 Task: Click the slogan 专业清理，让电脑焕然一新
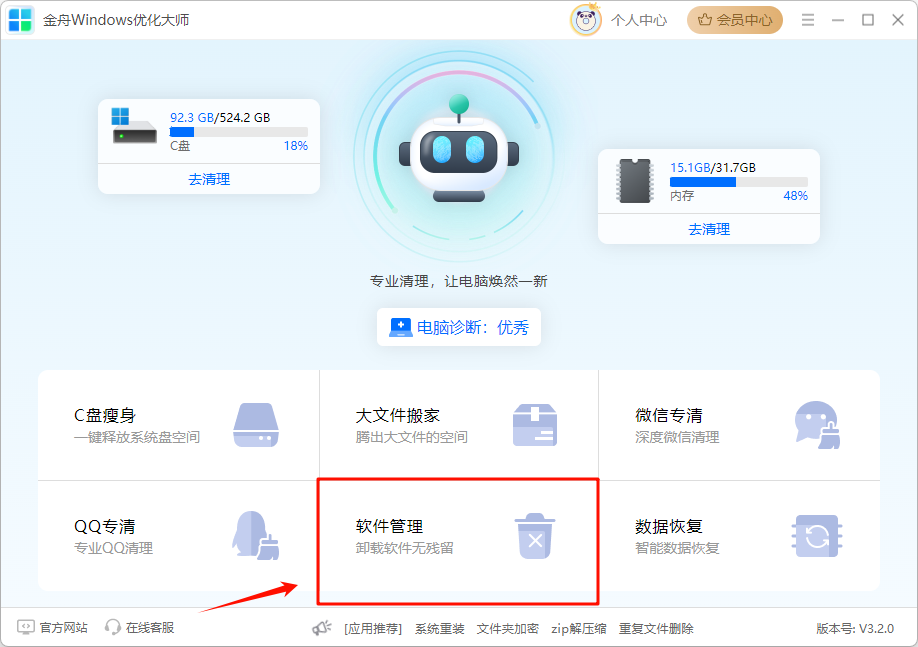click(x=458, y=281)
